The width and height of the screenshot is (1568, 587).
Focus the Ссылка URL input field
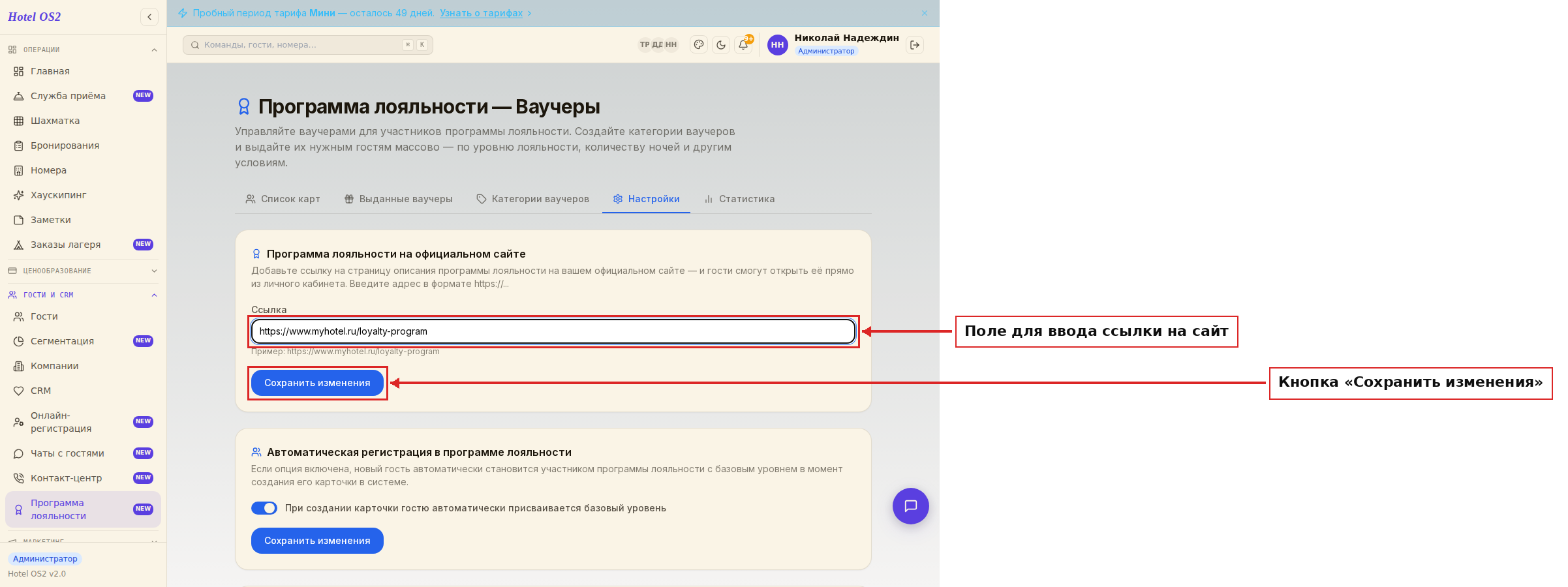click(x=553, y=331)
